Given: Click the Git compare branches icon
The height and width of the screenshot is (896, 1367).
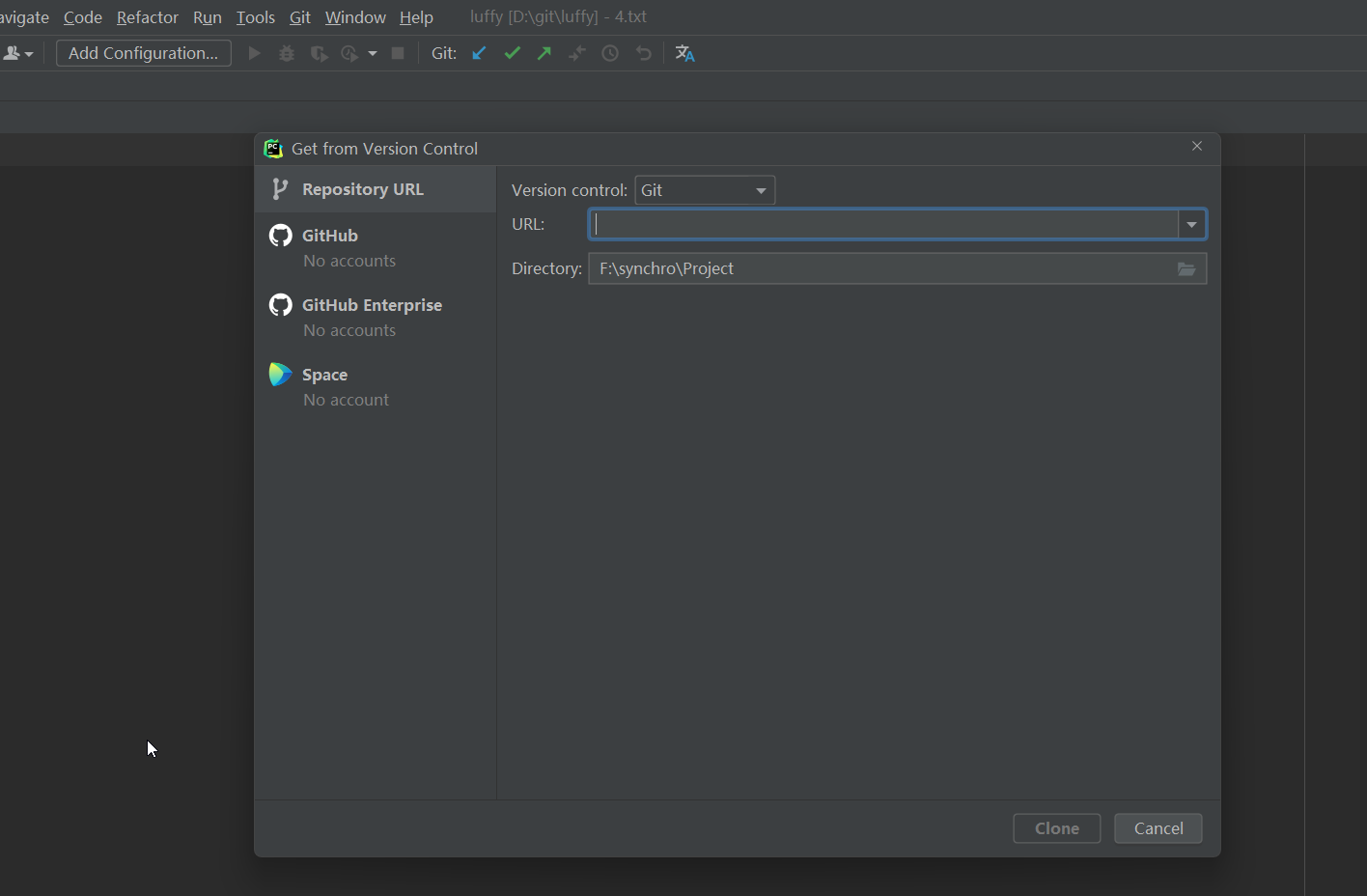Looking at the screenshot, I should pos(577,53).
